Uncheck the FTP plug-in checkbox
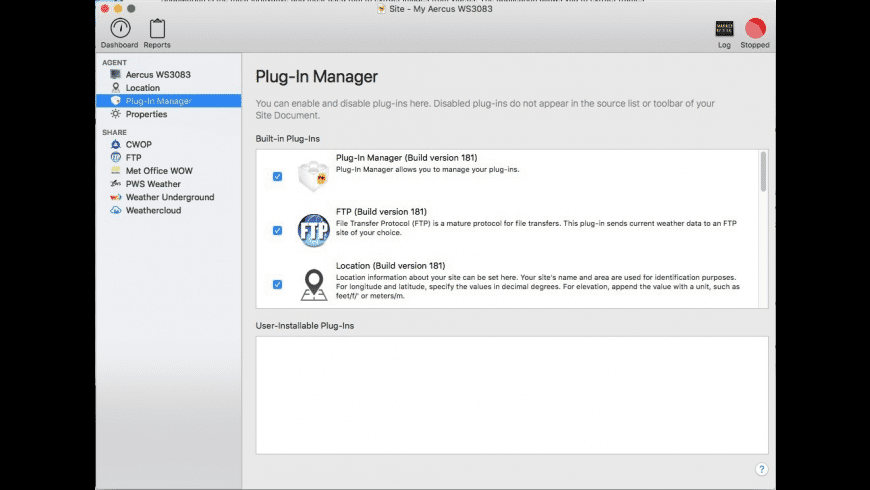Viewport: 870px width, 490px height. point(277,231)
